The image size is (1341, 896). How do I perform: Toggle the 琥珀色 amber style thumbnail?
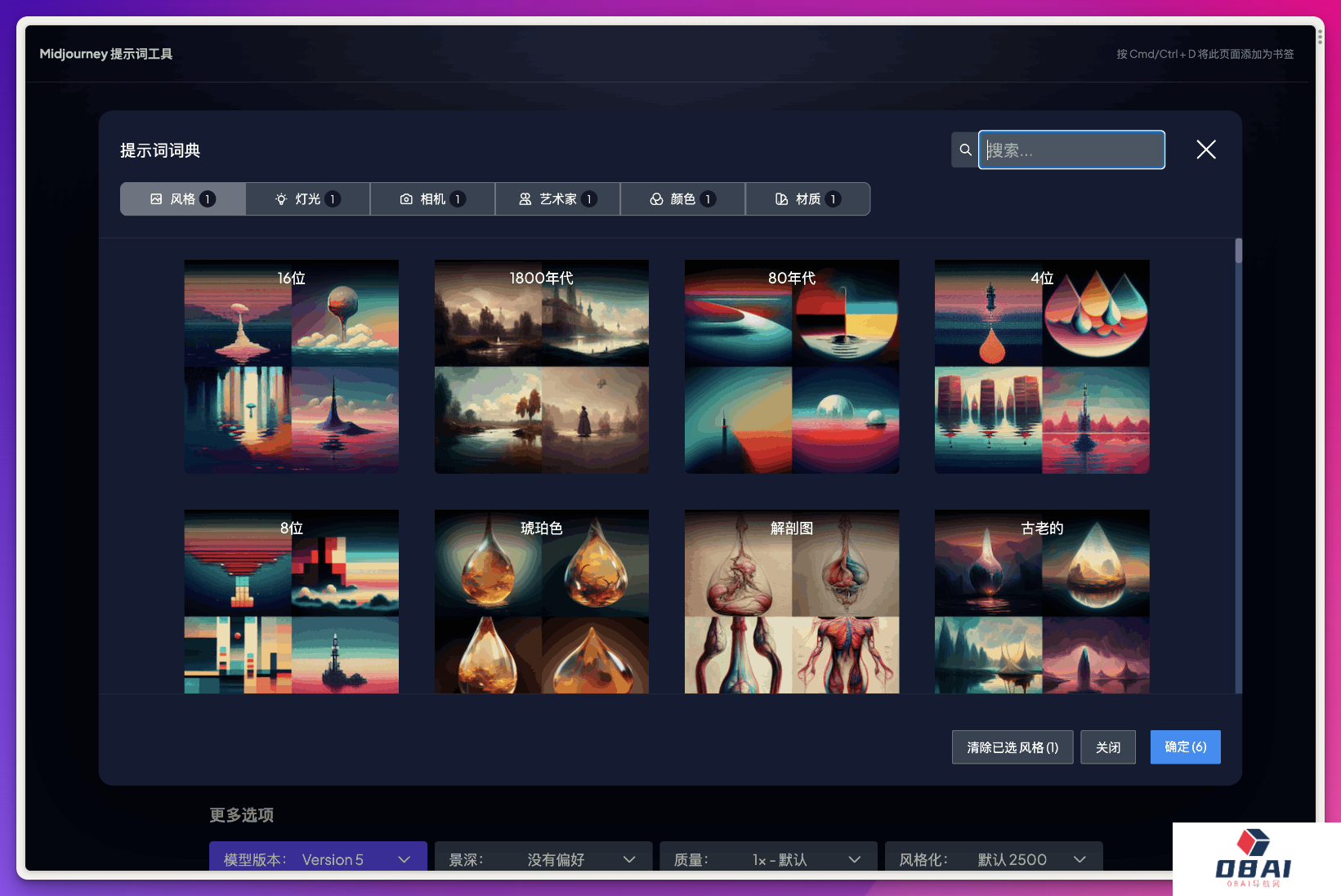point(542,602)
